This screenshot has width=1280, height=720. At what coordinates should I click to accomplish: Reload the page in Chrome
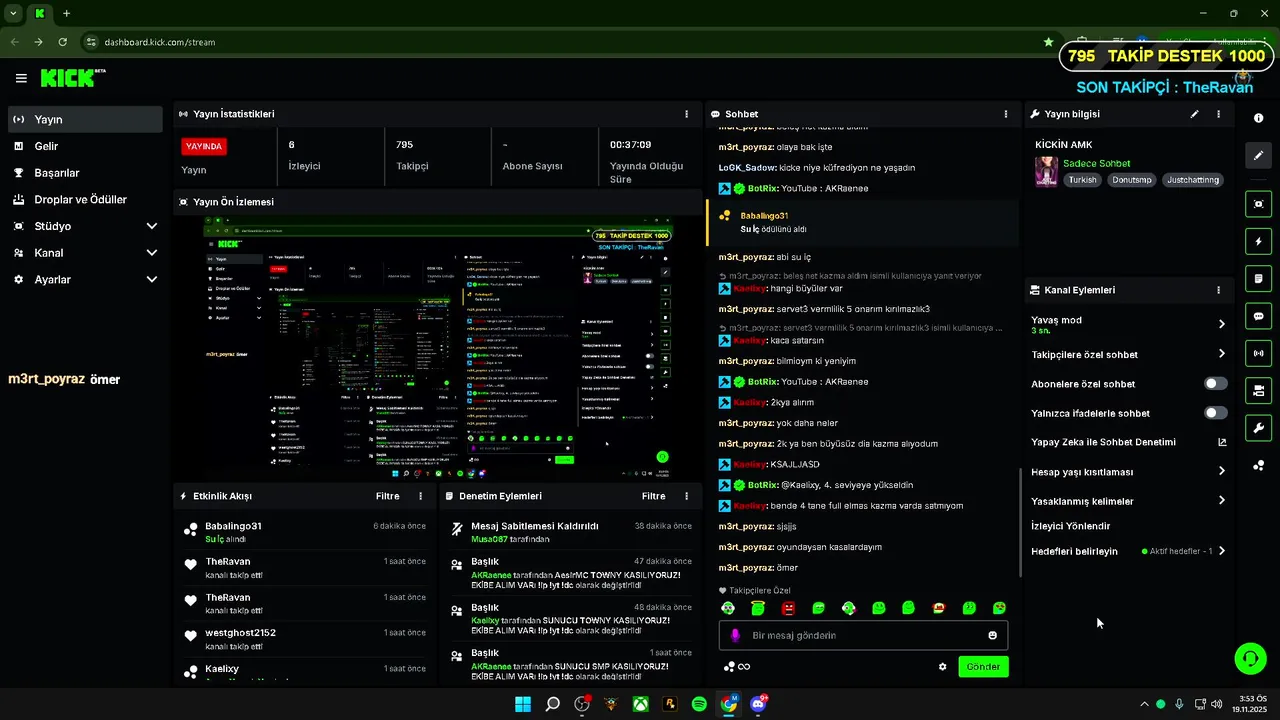point(63,42)
